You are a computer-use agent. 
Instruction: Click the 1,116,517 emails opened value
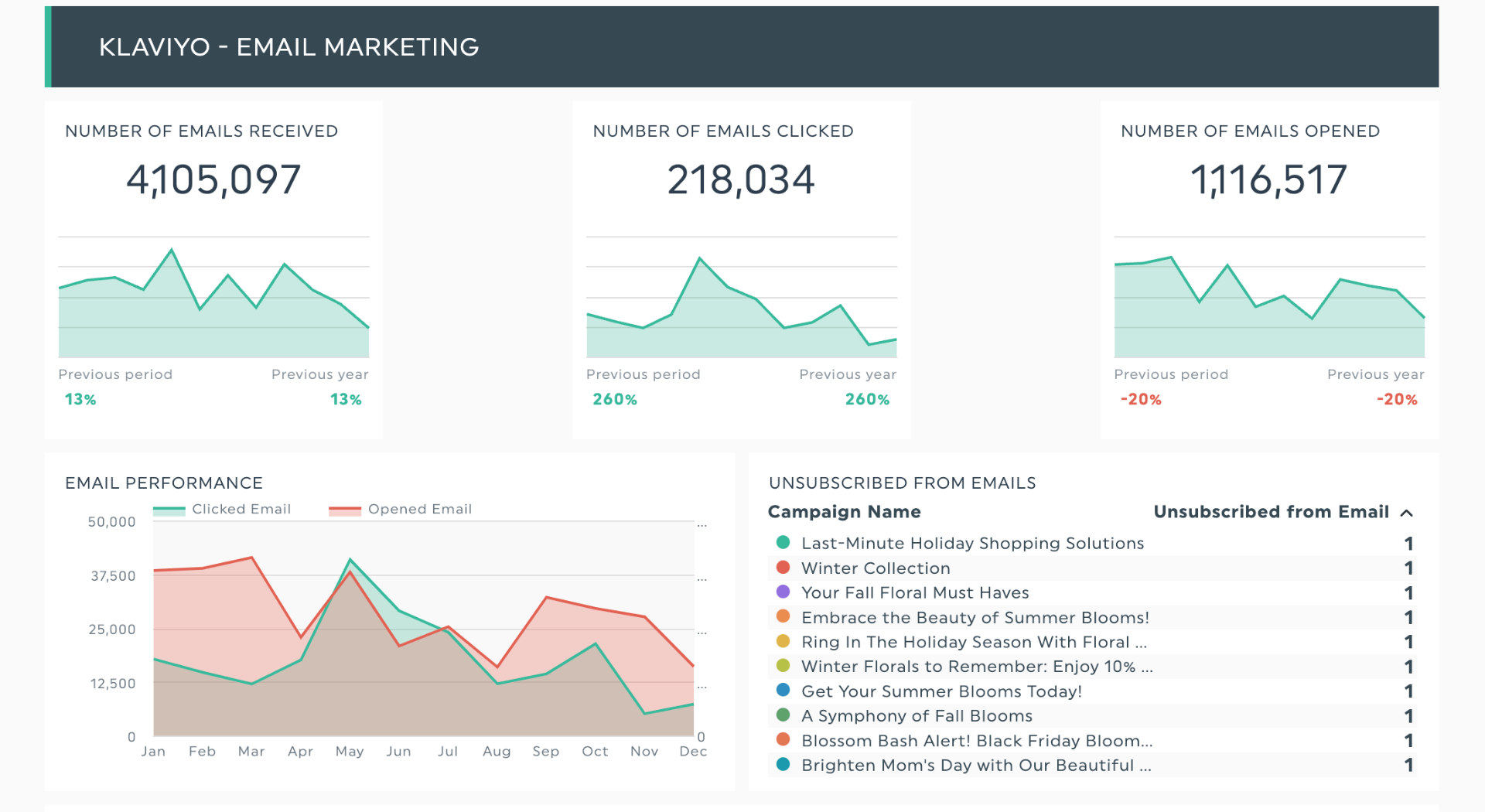click(1268, 179)
